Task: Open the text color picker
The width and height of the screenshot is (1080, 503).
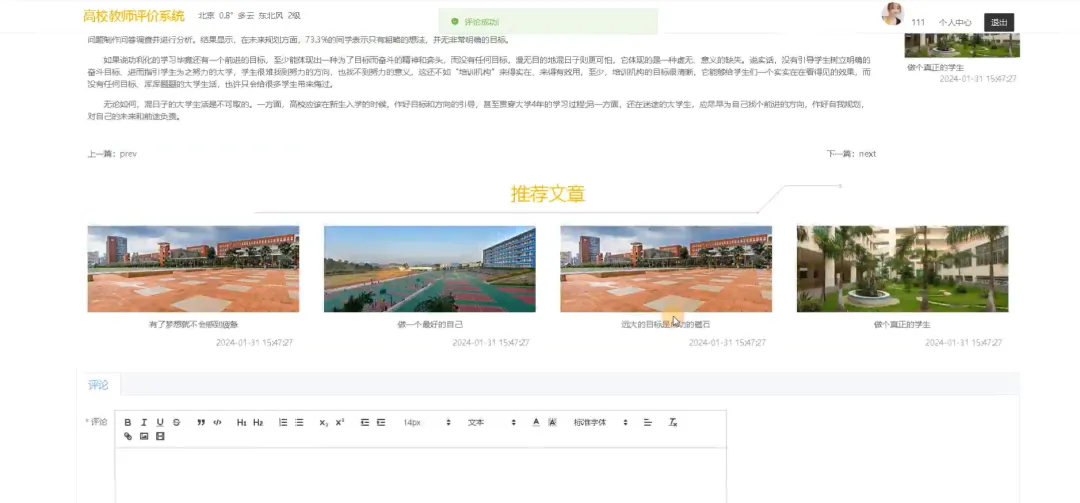Action: [536, 422]
